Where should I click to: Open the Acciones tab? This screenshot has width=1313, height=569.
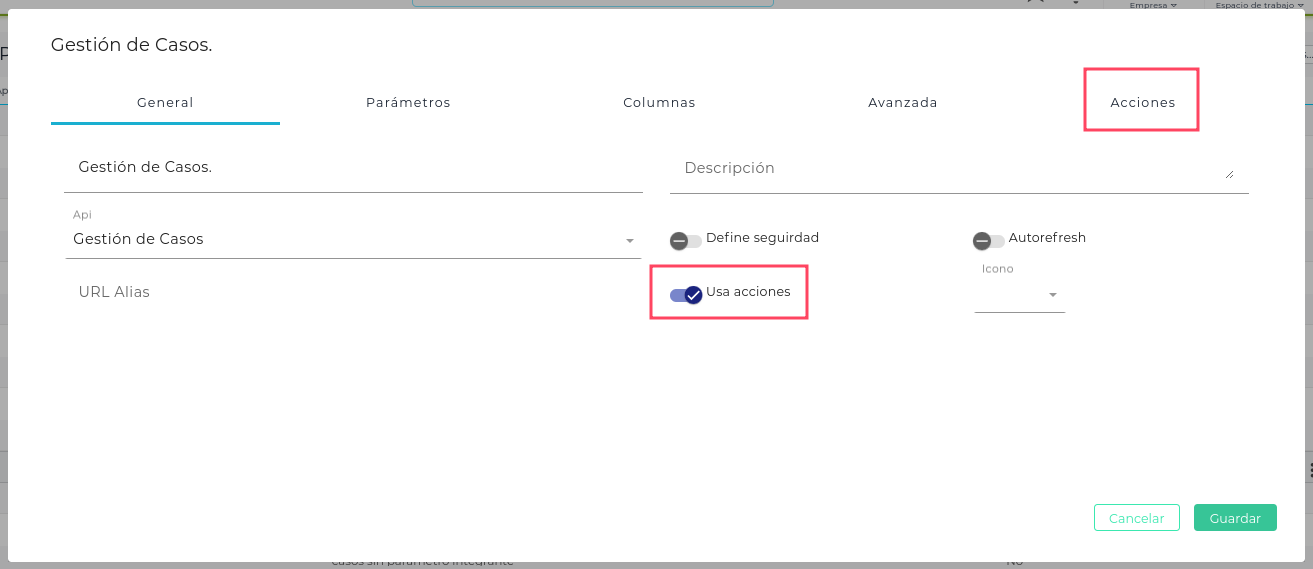tap(1142, 103)
